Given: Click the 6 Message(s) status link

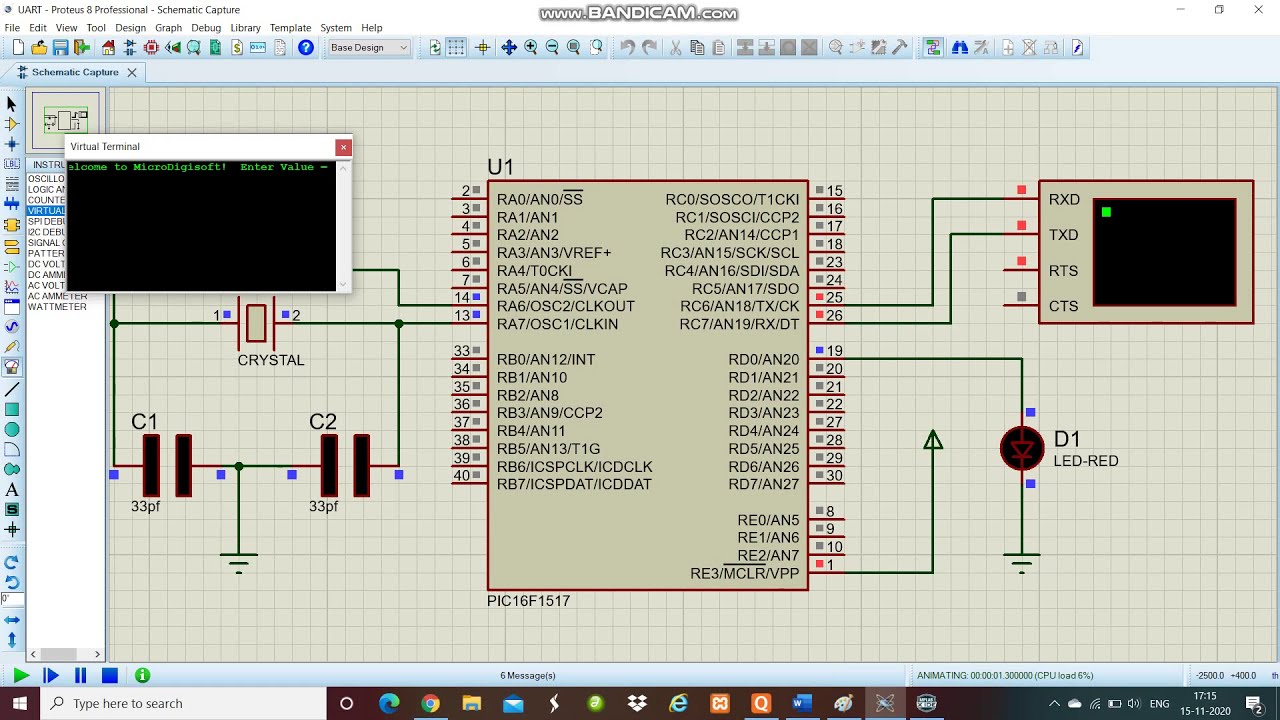Looking at the screenshot, I should click(527, 676).
